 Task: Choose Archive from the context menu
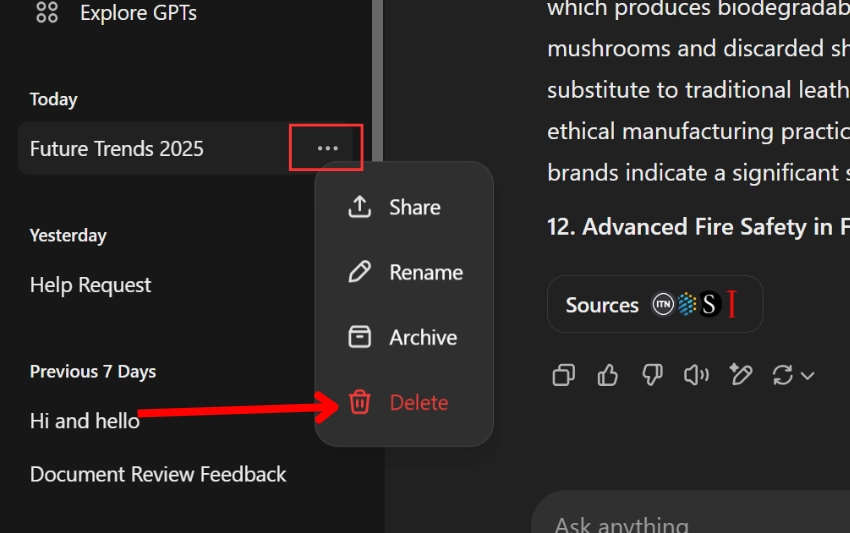coord(404,337)
